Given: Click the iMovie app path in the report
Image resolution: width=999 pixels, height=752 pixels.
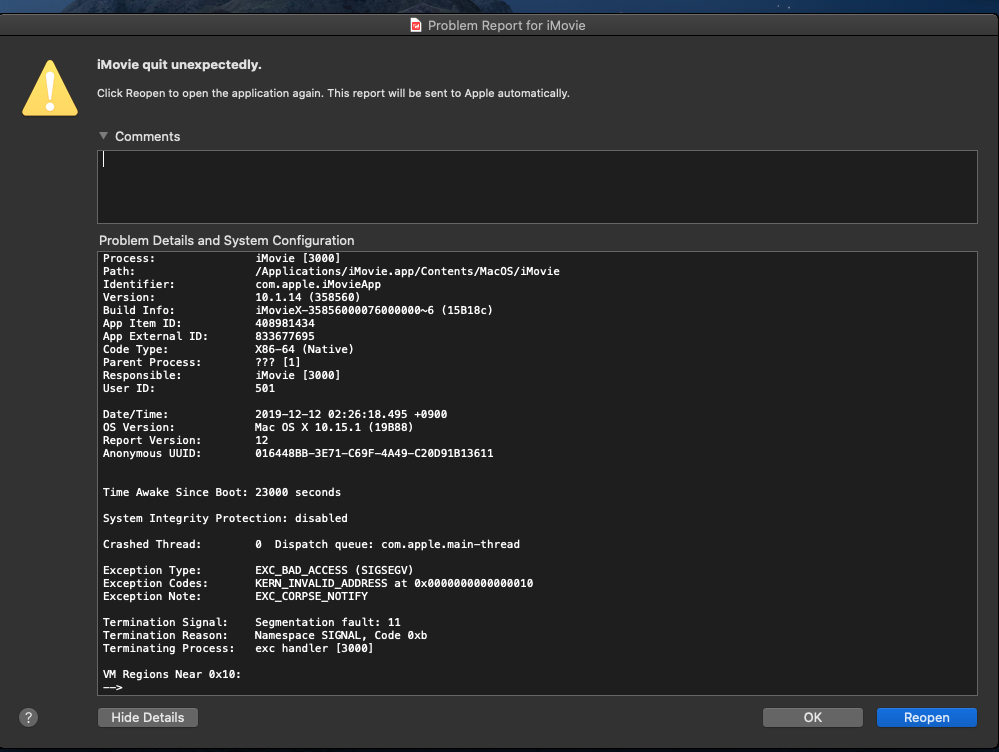Looking at the screenshot, I should click(407, 271).
